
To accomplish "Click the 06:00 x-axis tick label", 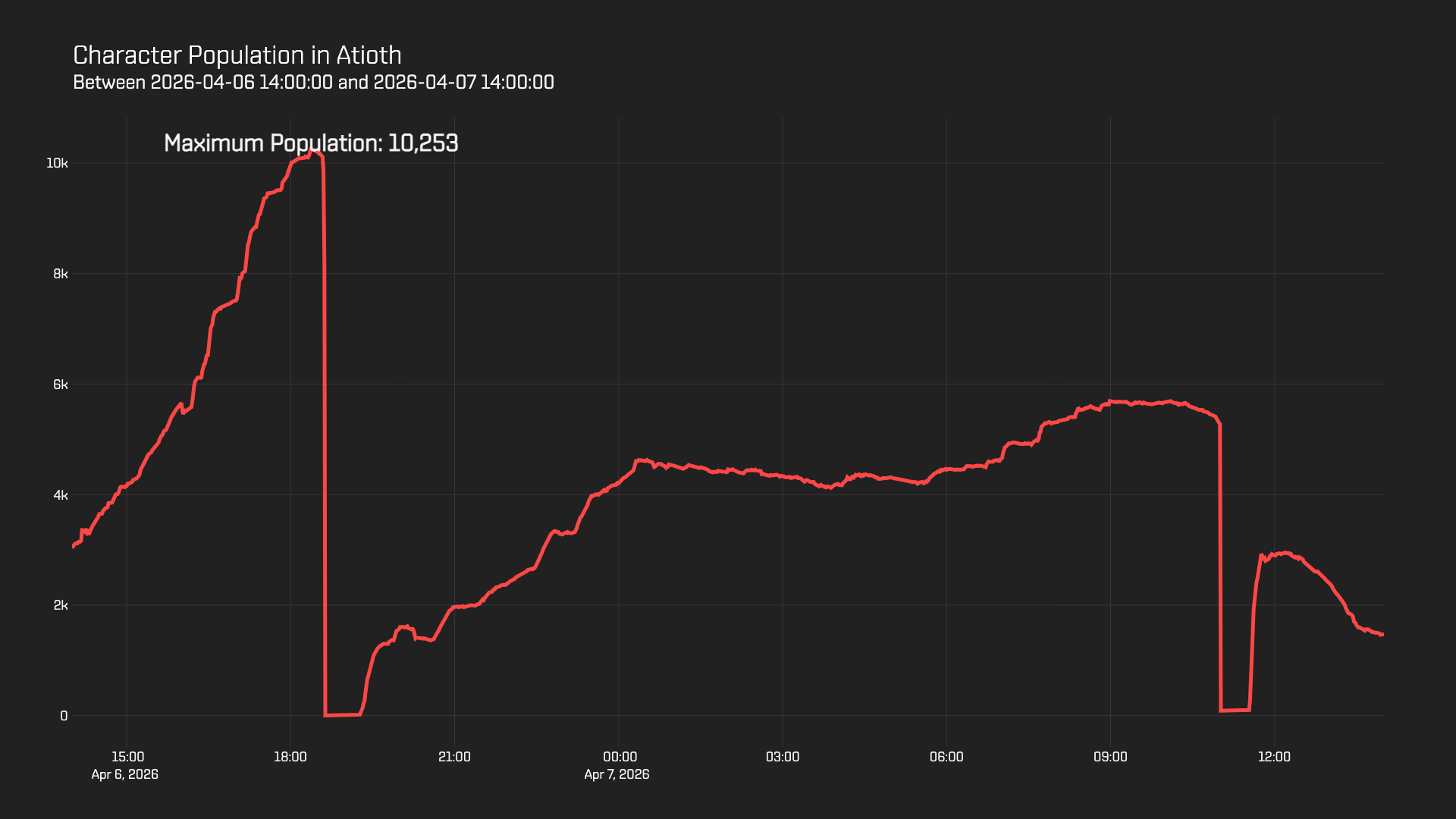I will pyautogui.click(x=946, y=757).
